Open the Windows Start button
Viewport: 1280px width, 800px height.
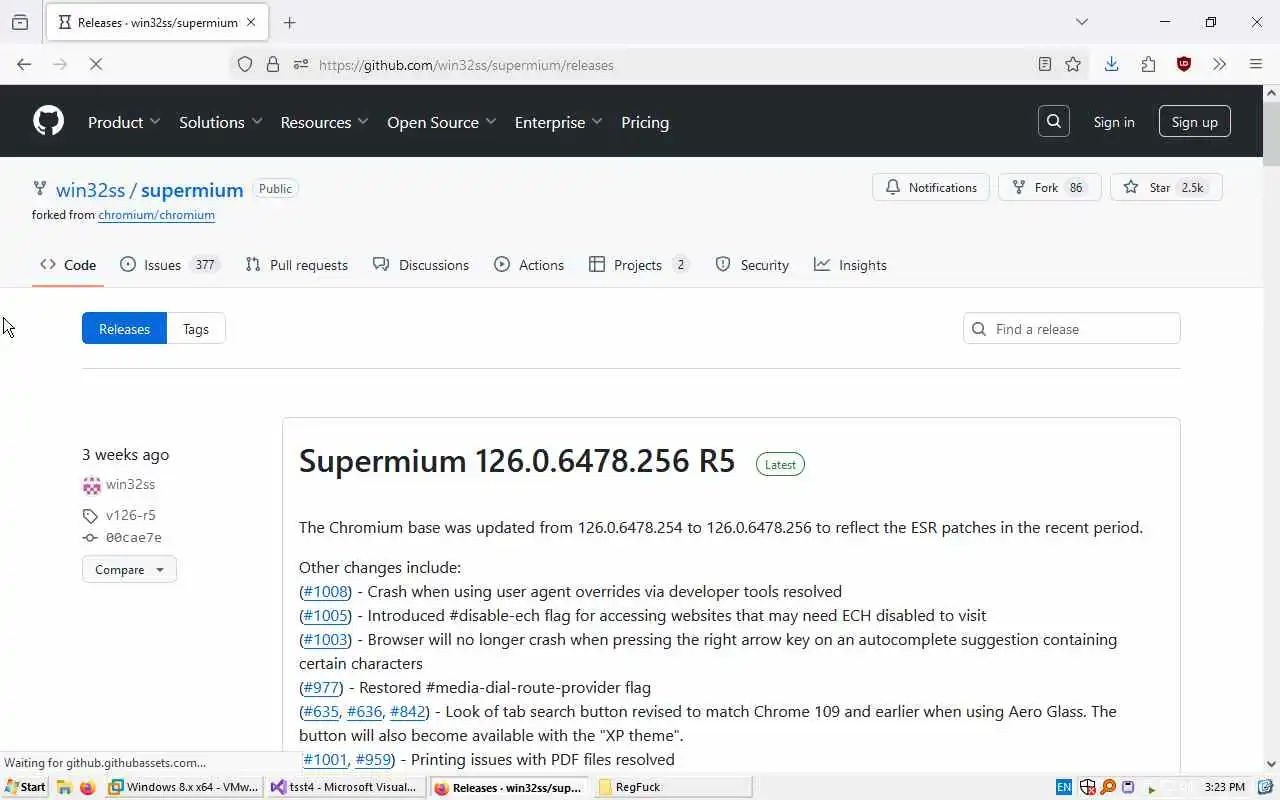click(26, 787)
